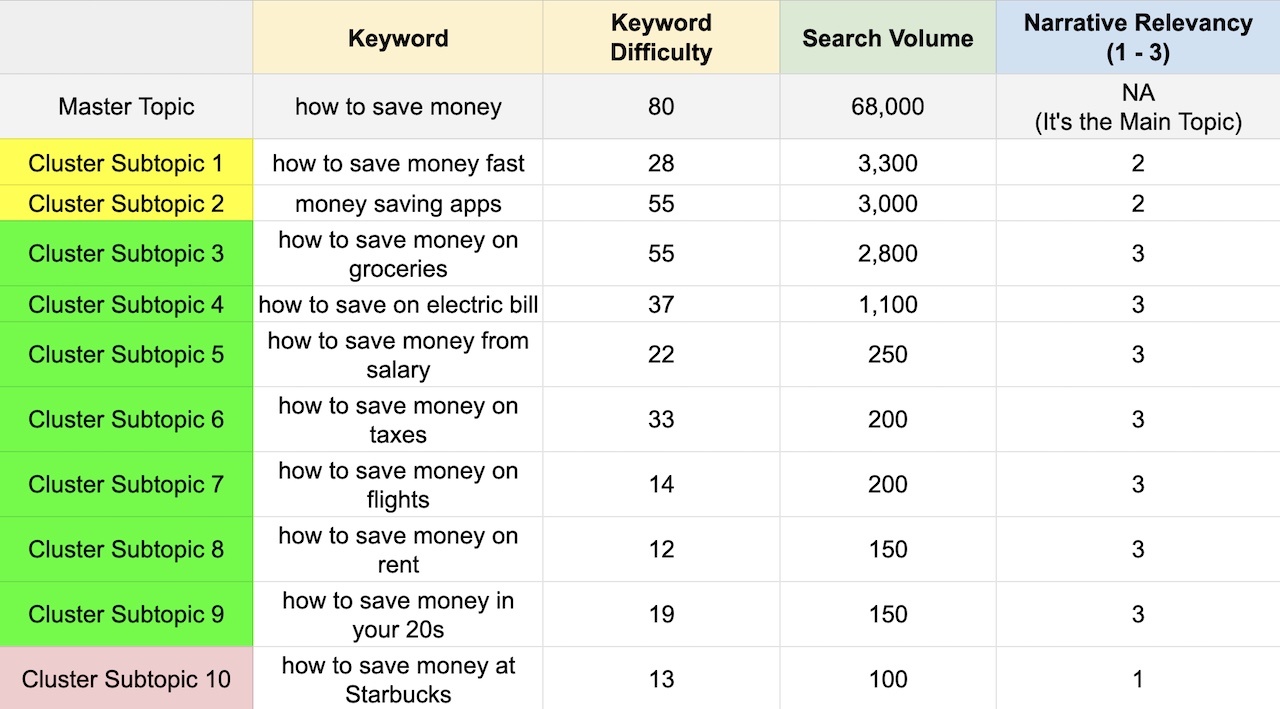The width and height of the screenshot is (1280, 709).
Task: Select the 3,300 search volume cell
Action: pyautogui.click(x=888, y=162)
